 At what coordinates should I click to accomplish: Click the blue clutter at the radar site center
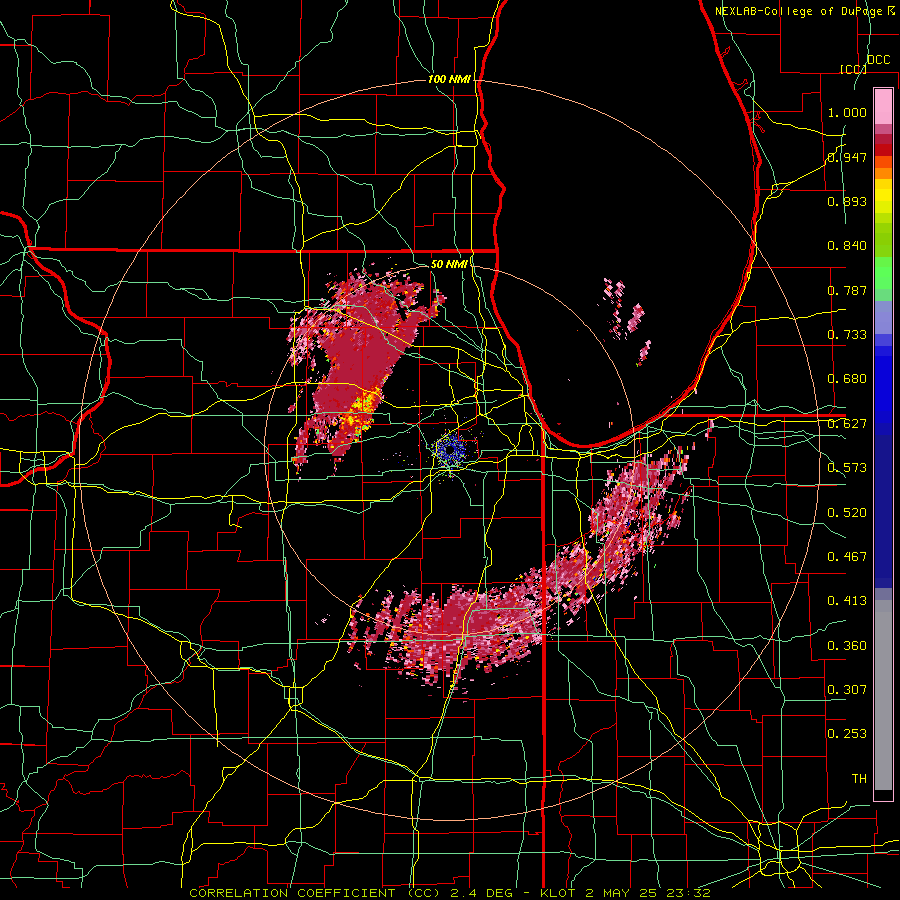(451, 449)
